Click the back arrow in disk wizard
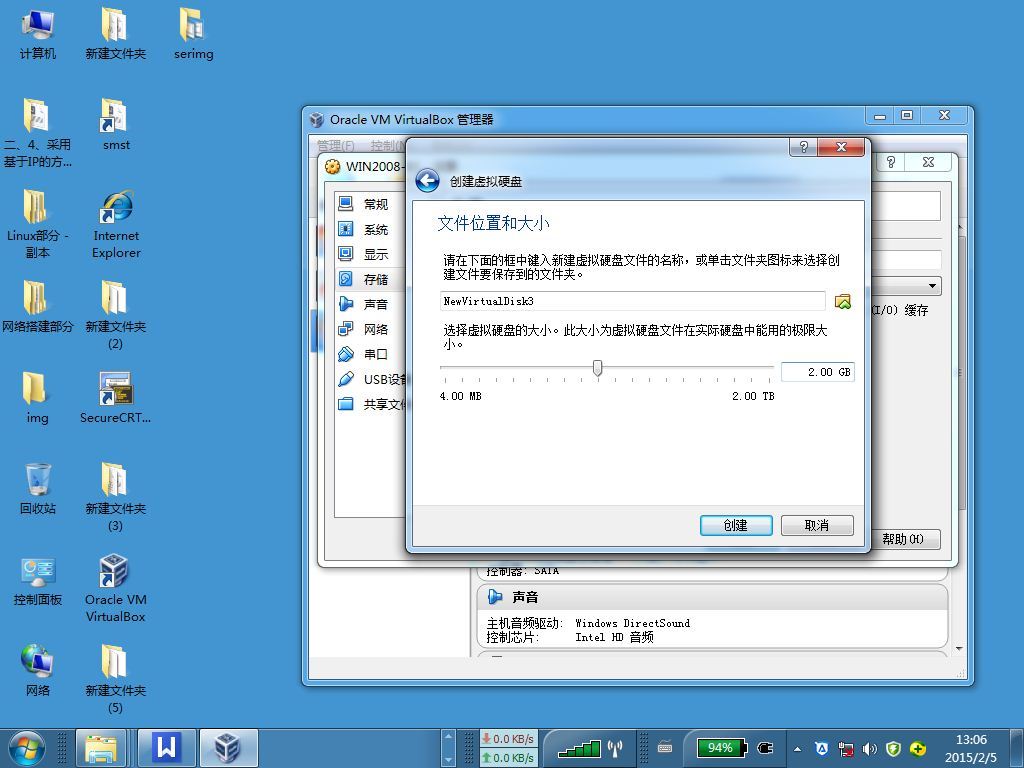The height and width of the screenshot is (768, 1024). pyautogui.click(x=428, y=181)
